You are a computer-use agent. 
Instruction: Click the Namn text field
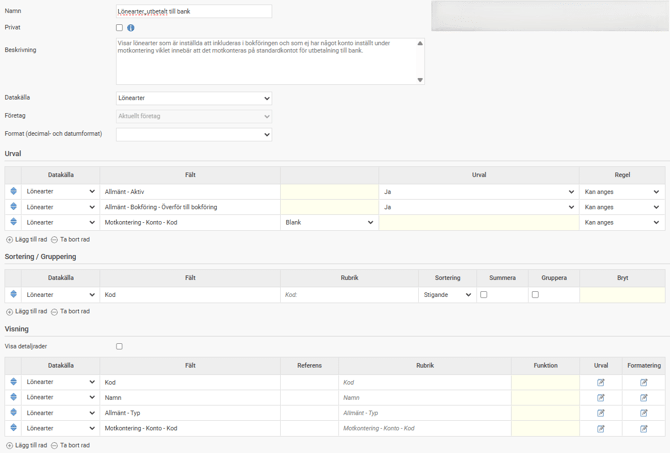(x=193, y=11)
